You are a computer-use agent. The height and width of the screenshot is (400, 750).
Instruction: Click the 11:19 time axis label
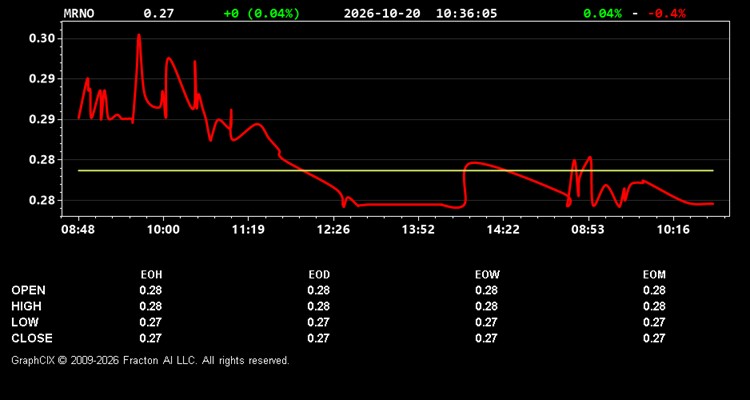(248, 230)
